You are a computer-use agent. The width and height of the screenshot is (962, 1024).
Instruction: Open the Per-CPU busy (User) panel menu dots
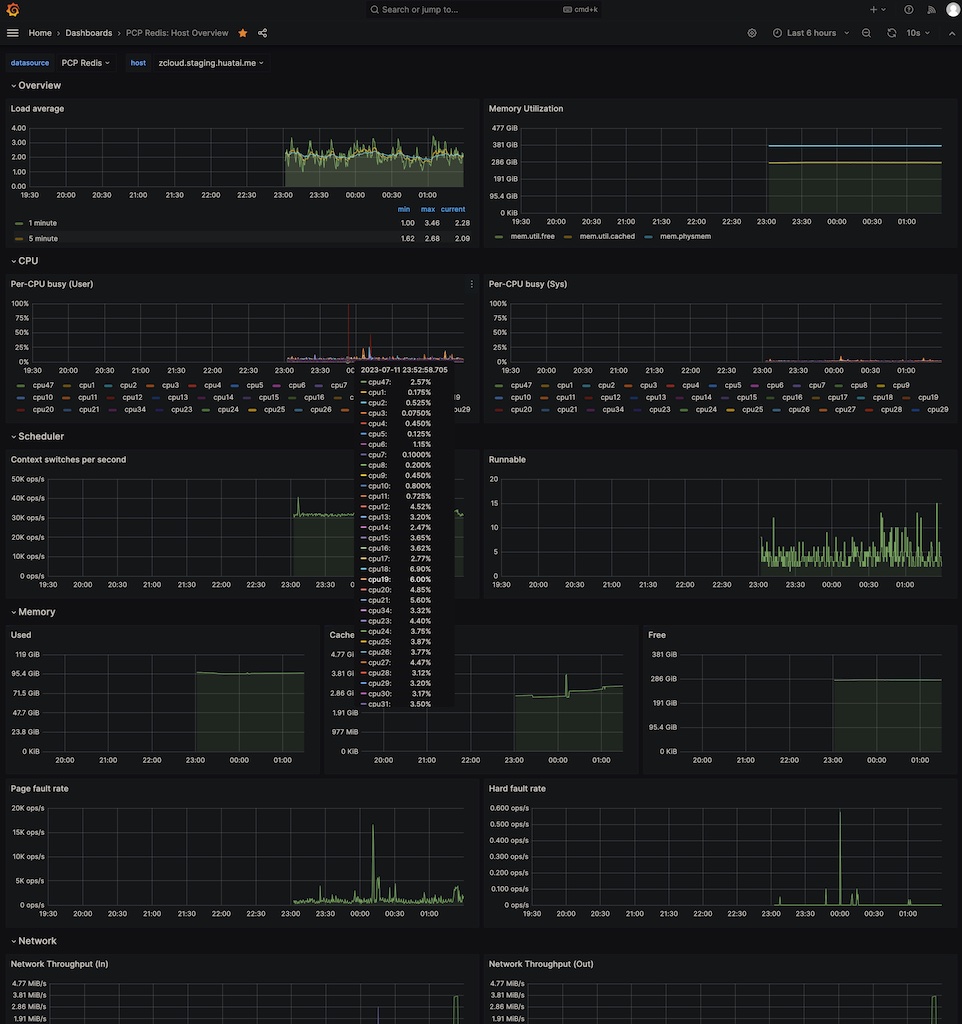click(472, 284)
